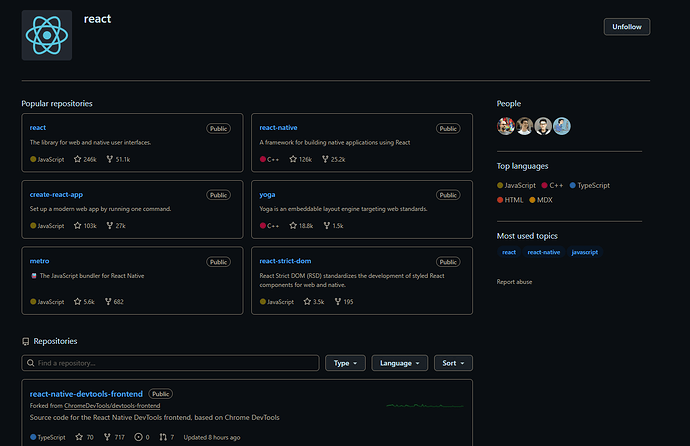Click first member avatar under People

tap(506, 126)
